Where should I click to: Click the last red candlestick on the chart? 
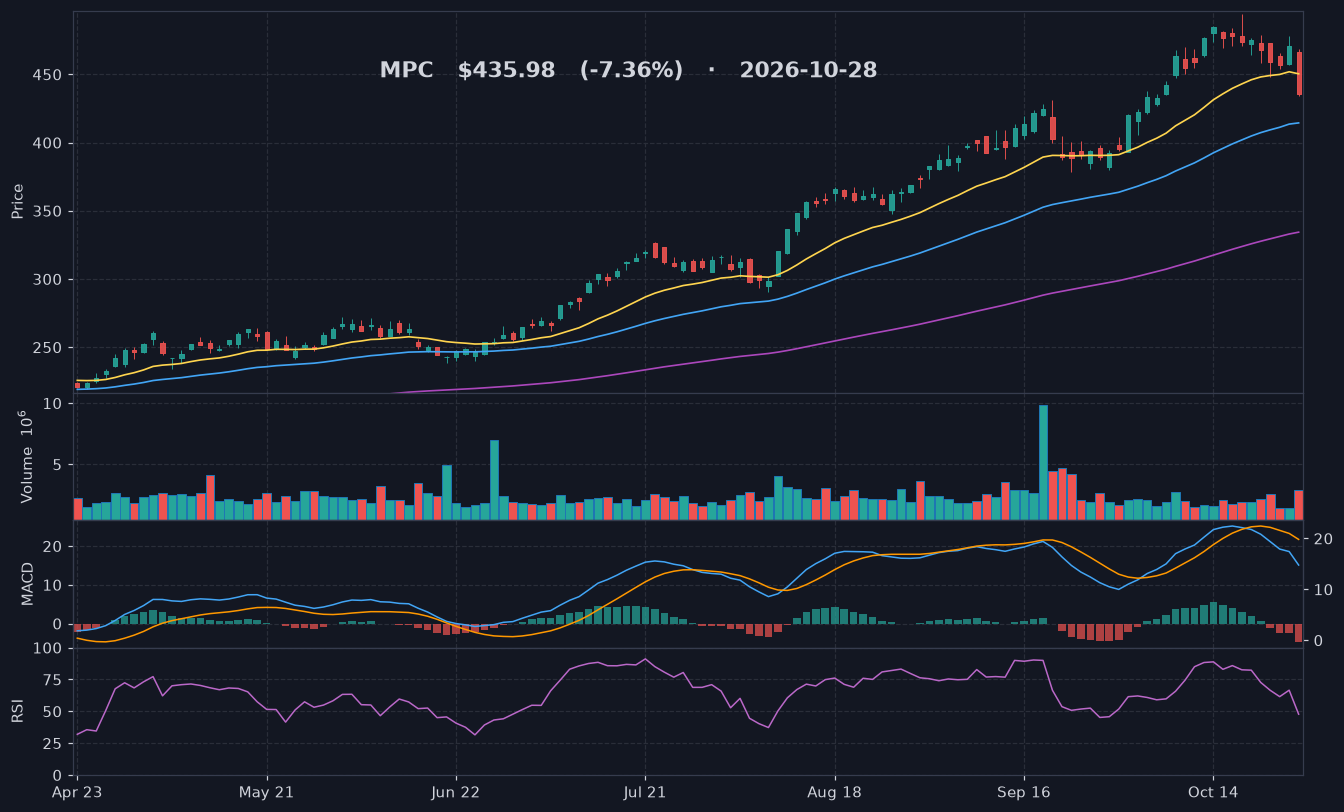coord(1299,74)
